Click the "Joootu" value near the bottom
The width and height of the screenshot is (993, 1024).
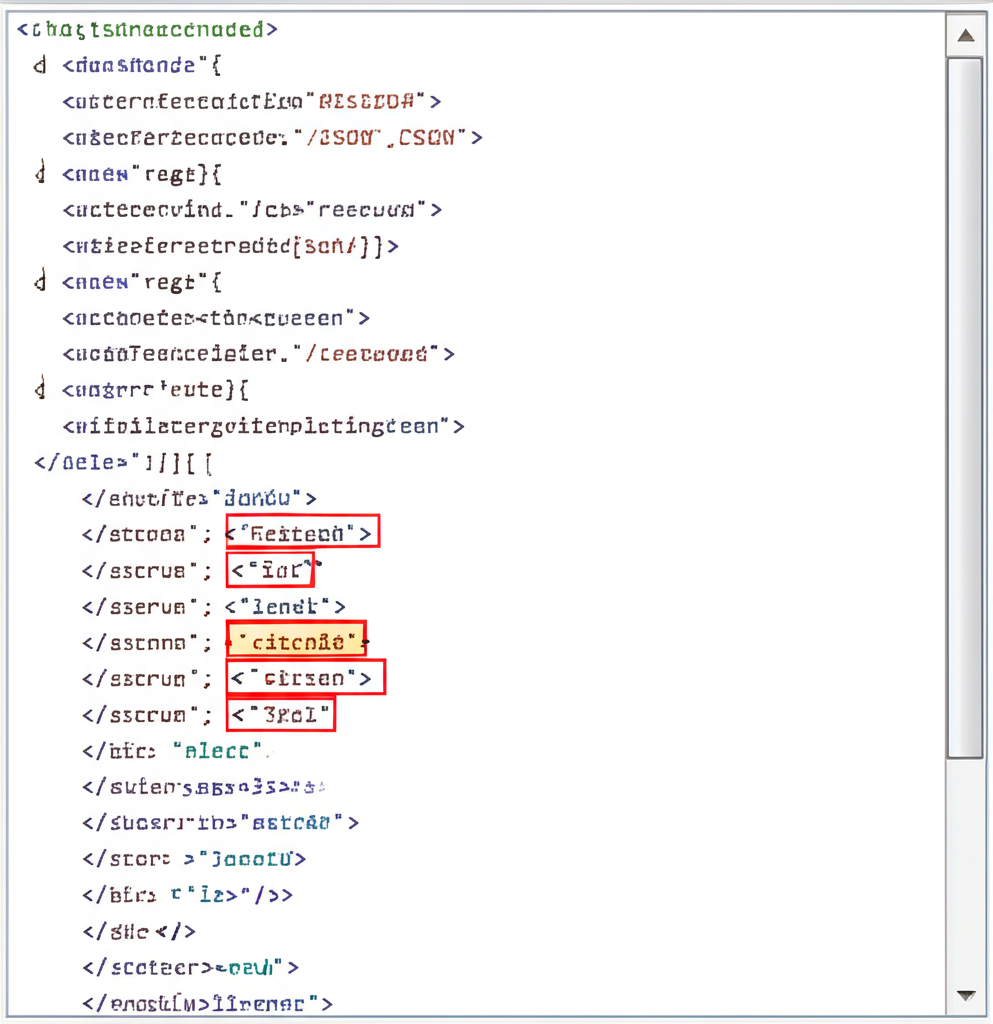(250, 858)
